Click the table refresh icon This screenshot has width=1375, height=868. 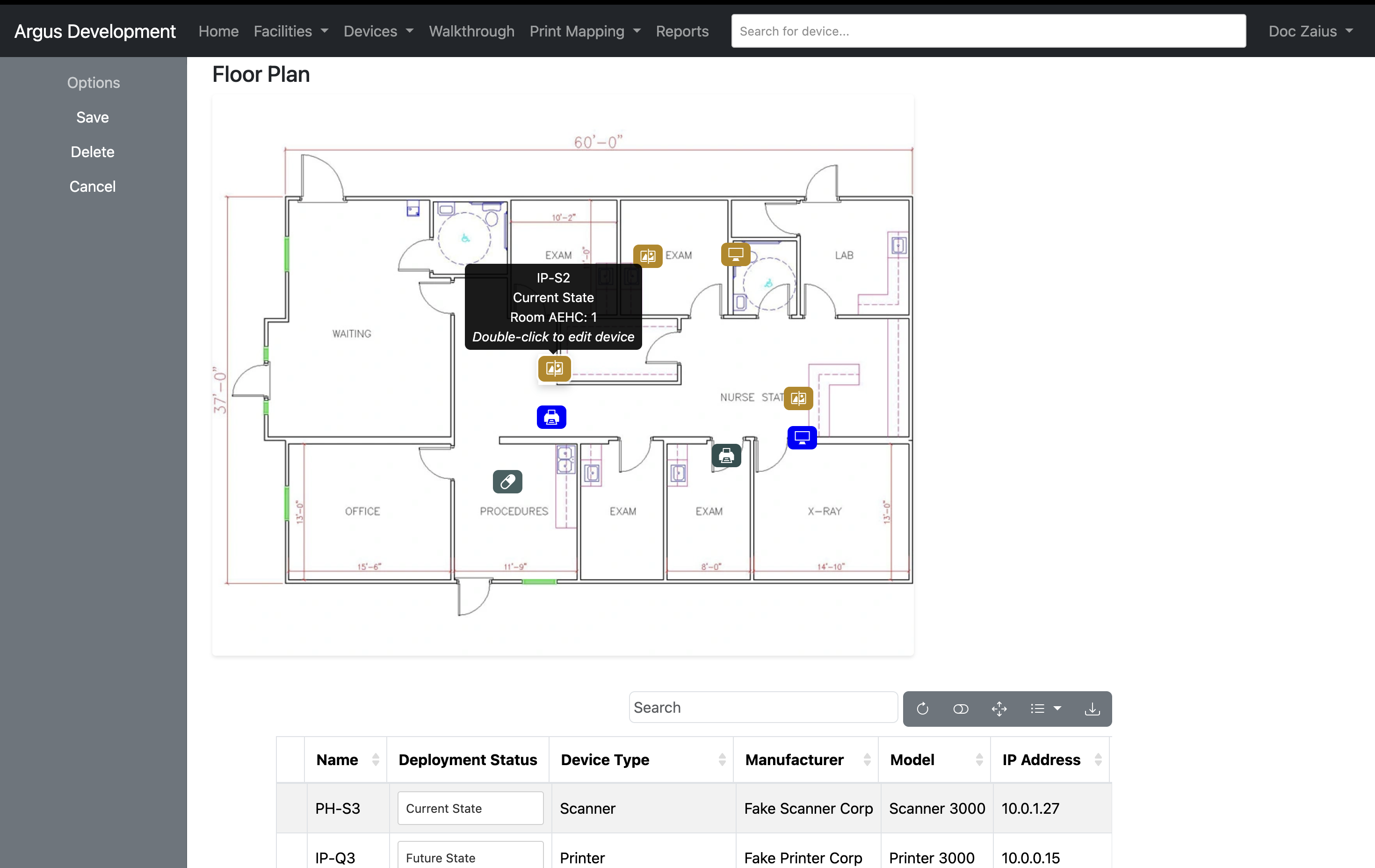tap(922, 709)
